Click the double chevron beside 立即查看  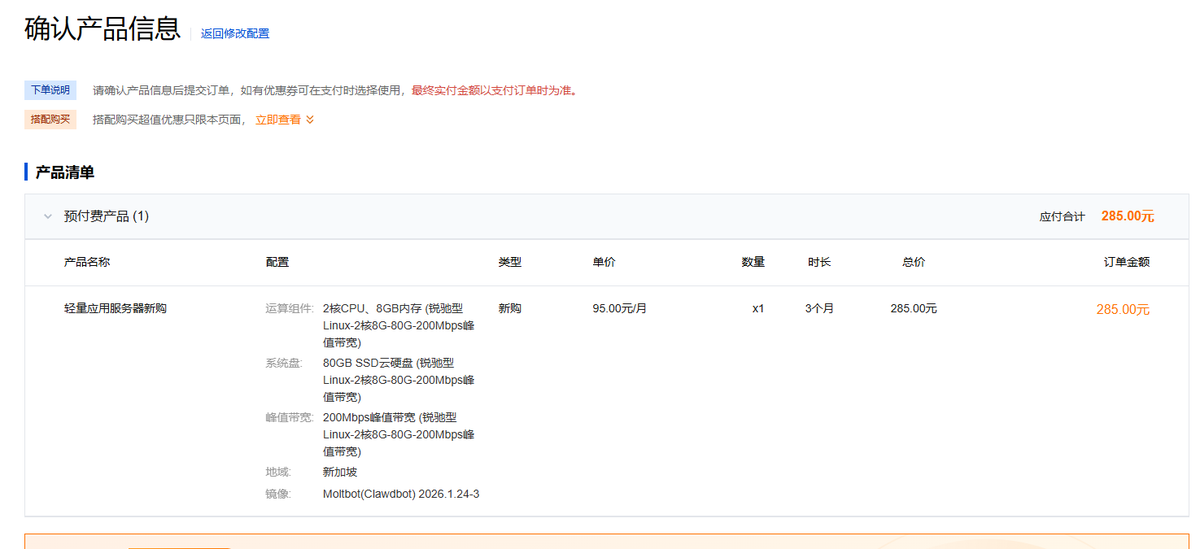[310, 120]
